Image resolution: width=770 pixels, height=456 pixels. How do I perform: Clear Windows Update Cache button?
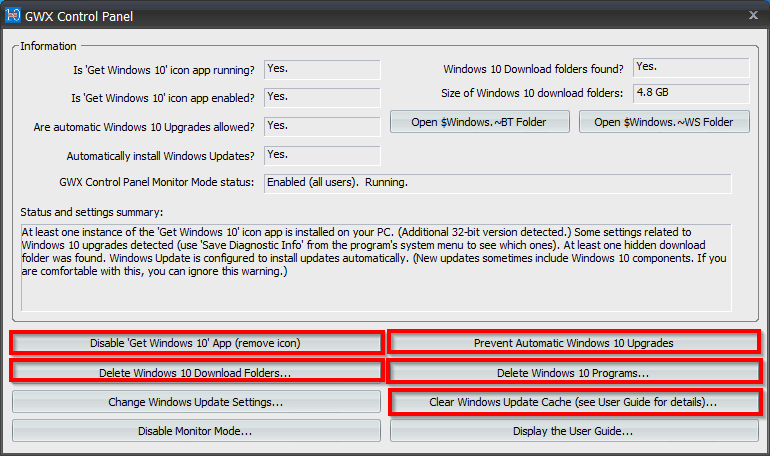click(x=574, y=402)
